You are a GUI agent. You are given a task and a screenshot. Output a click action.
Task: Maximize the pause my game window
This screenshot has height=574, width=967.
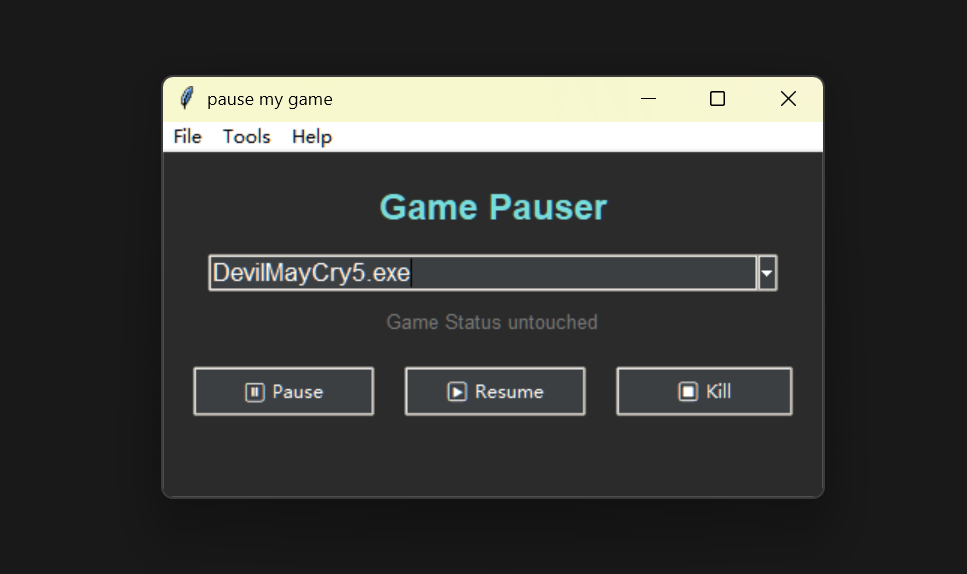point(717,99)
